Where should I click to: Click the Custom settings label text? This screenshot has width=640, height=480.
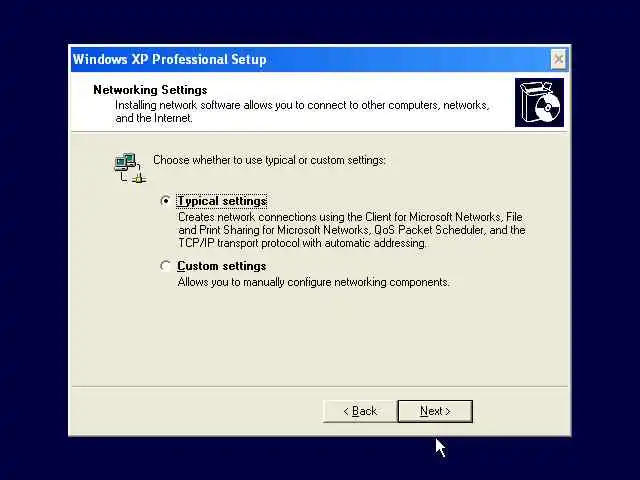[x=222, y=266]
